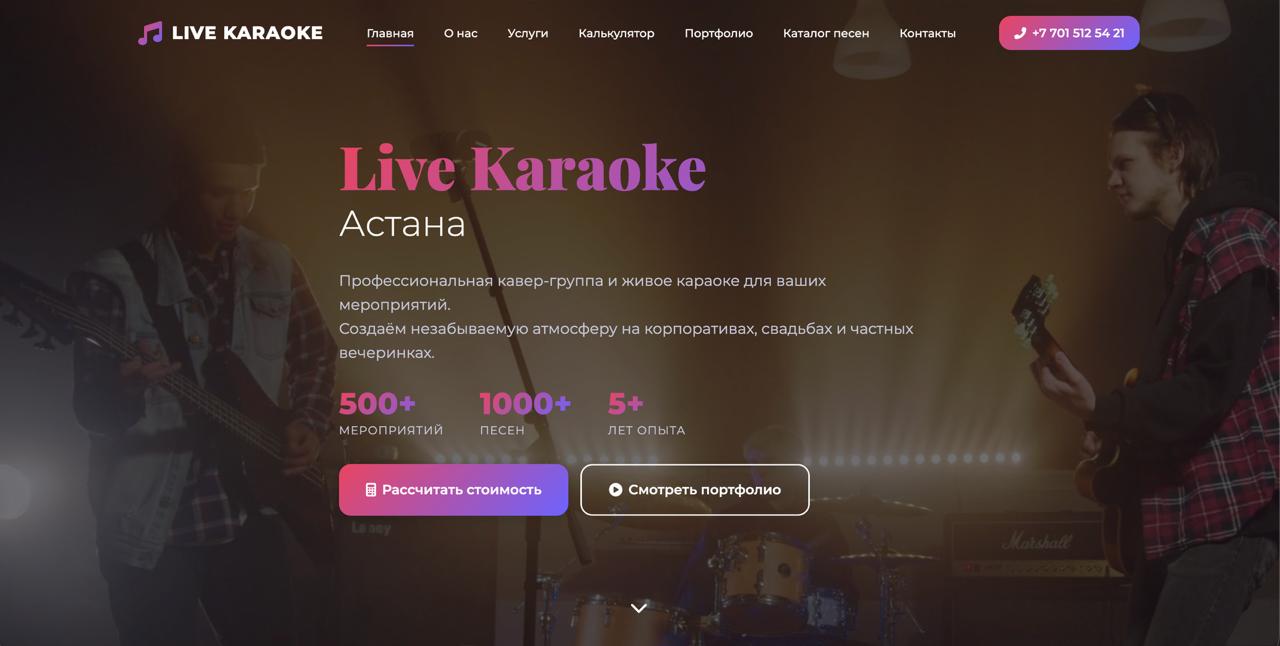
Task: Open the Услуги menu item
Action: [x=528, y=33]
